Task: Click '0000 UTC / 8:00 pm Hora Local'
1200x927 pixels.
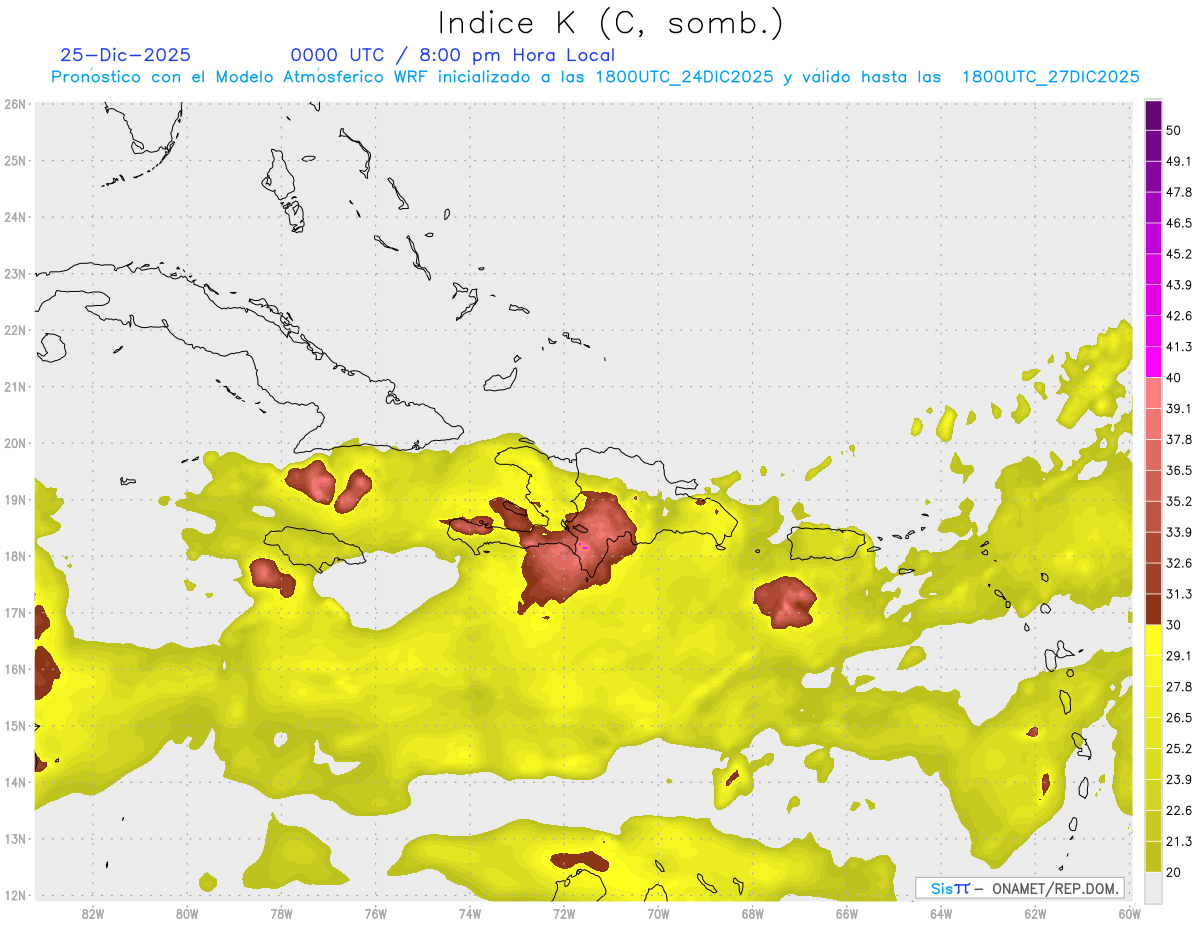Action: click(x=452, y=55)
